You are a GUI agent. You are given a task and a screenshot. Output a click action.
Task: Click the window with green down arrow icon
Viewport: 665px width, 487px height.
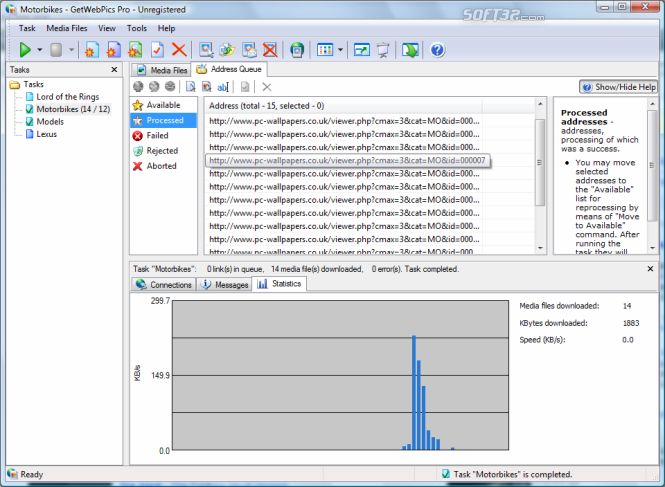(410, 50)
